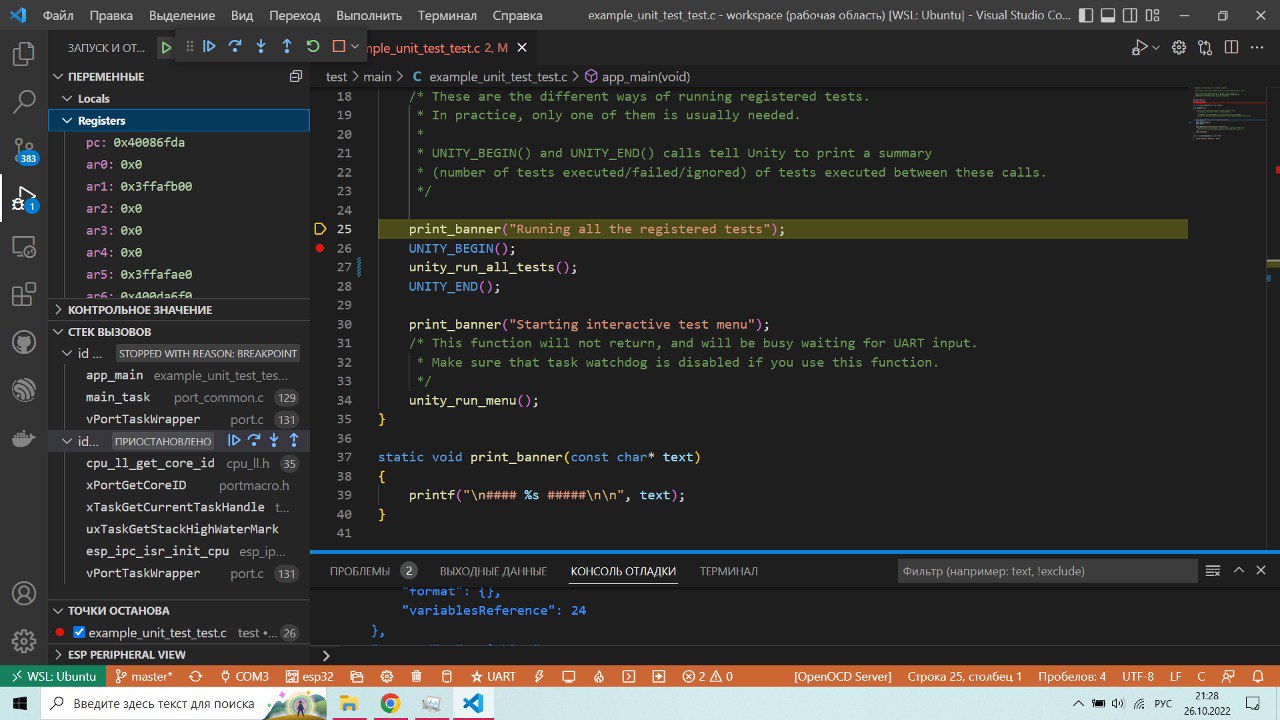The image size is (1280, 720).
Task: Open the Extensions view in activity bar
Action: coord(23,295)
